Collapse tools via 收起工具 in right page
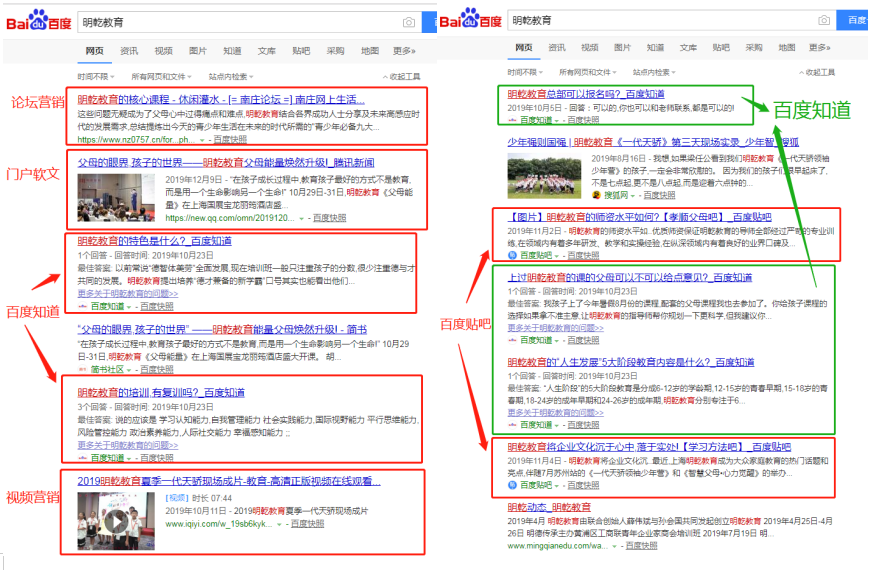 click(x=817, y=72)
